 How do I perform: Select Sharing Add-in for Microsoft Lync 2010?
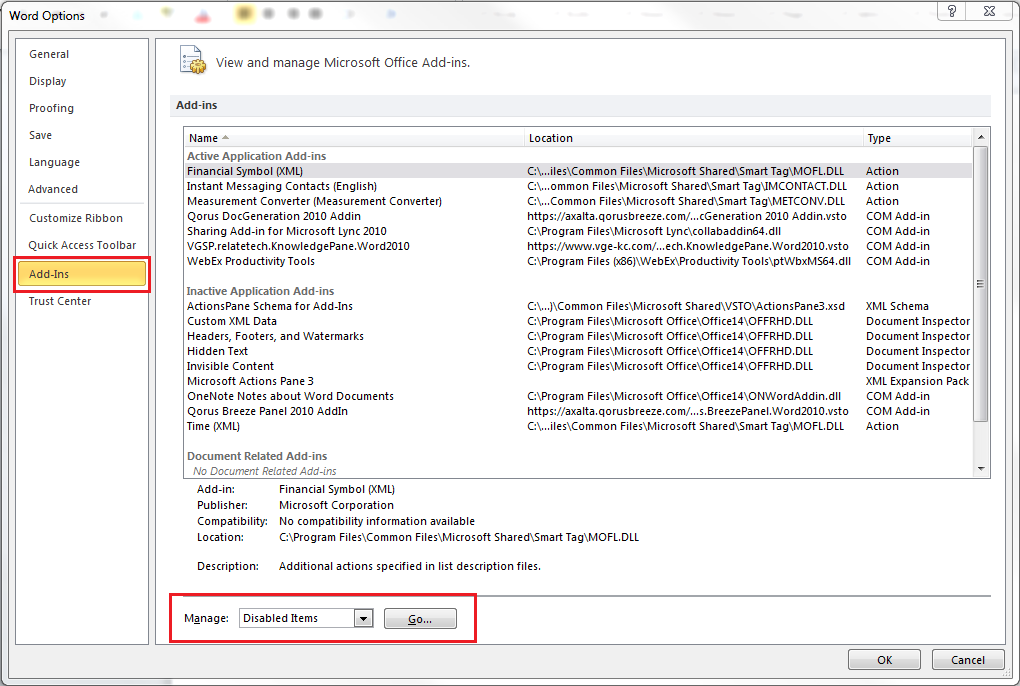coord(578,231)
